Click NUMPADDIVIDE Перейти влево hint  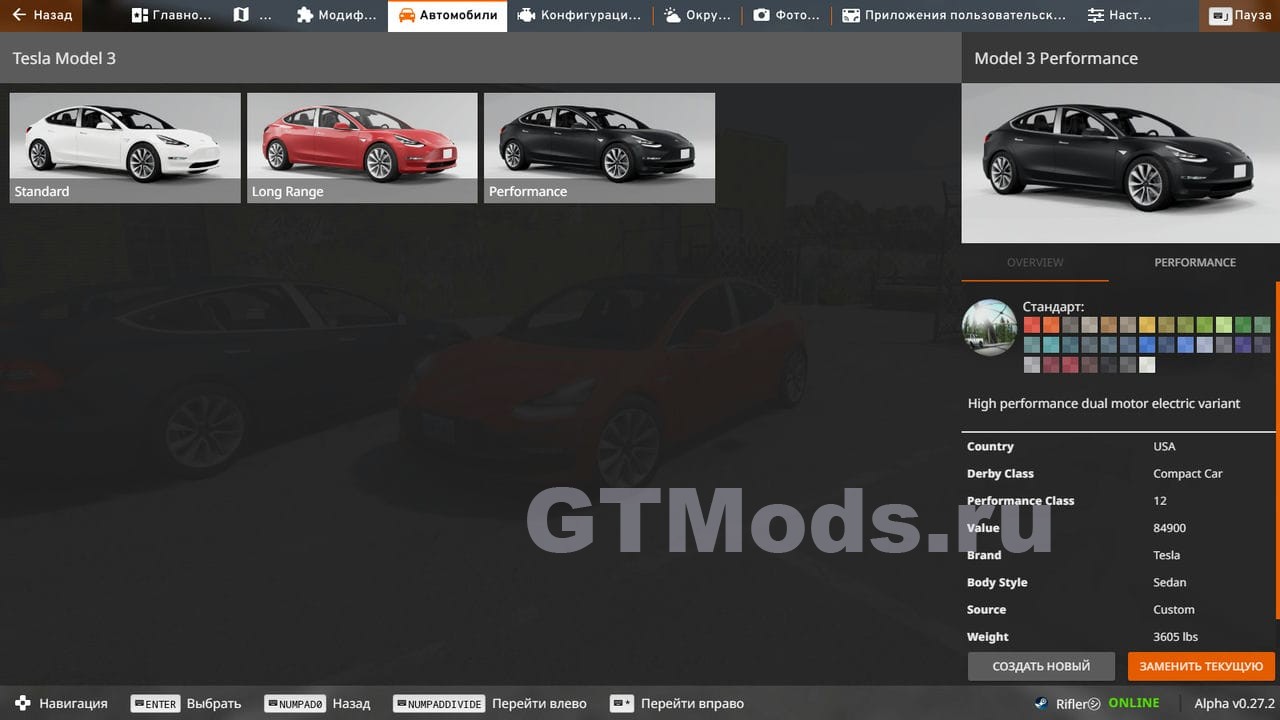tap(490, 703)
